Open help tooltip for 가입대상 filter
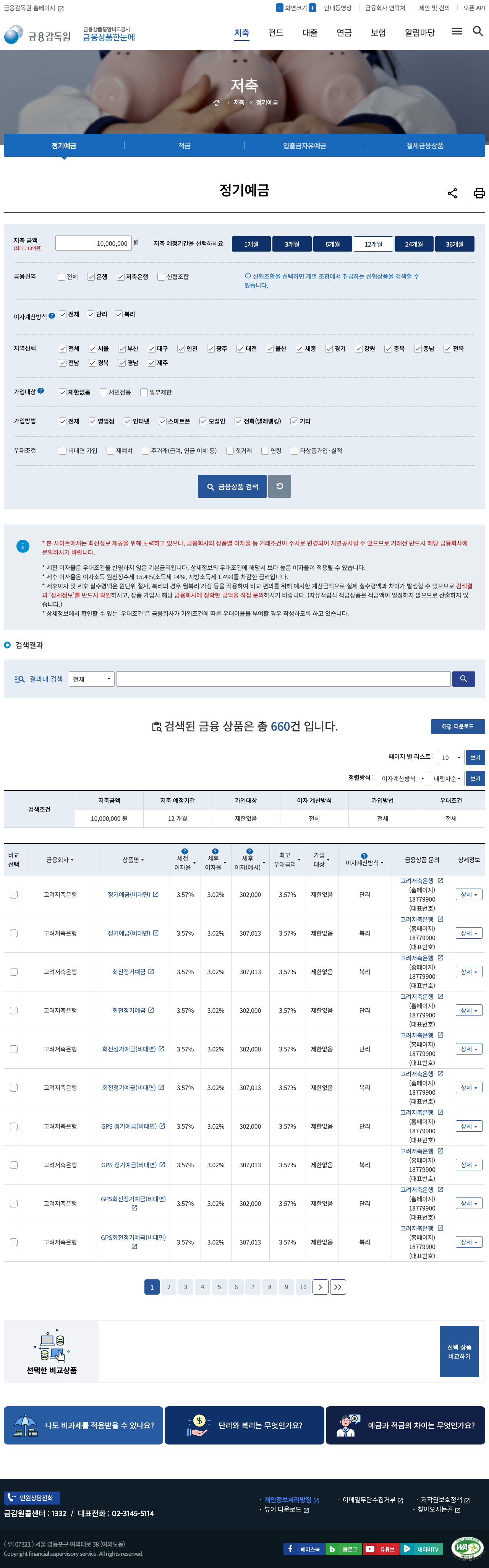The height and width of the screenshot is (1568, 489). coord(41,391)
